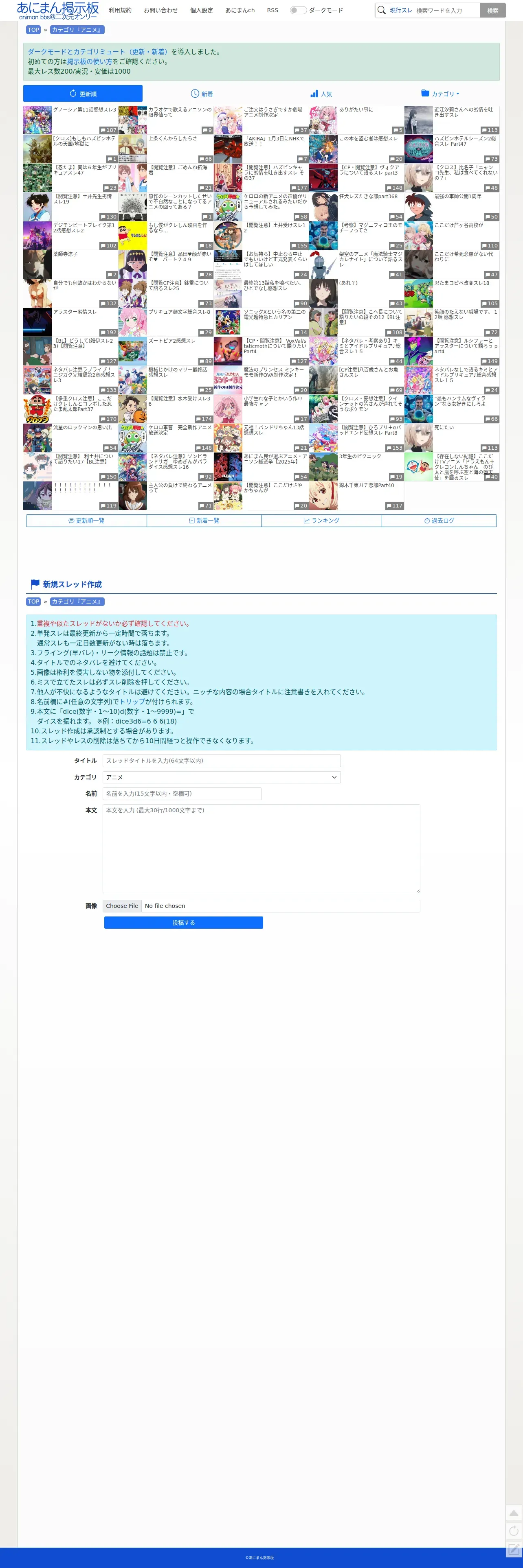Click the floating pencil compose icon
523x1568 pixels.
click(514, 1549)
